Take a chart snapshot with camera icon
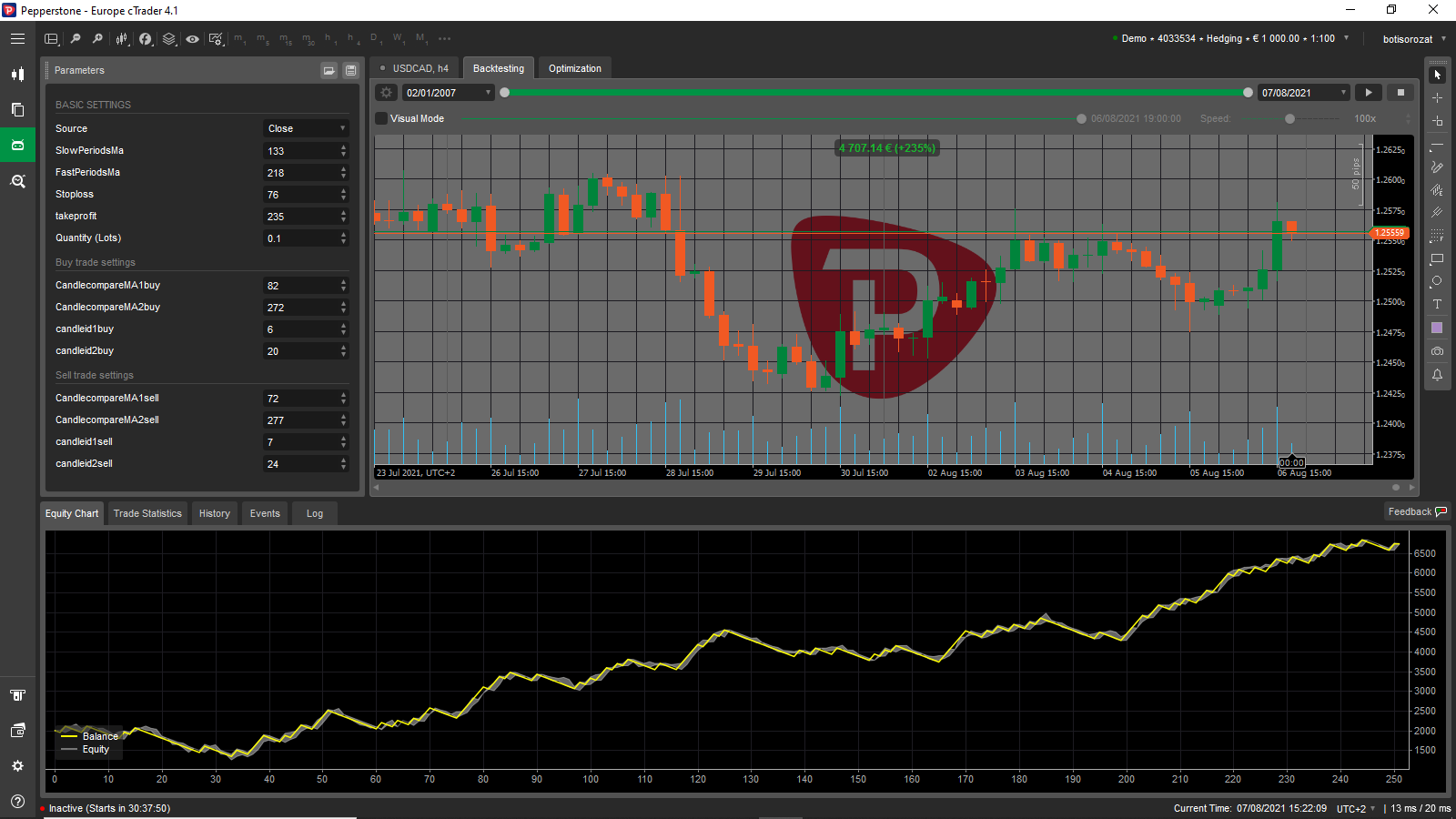Viewport: 1456px width, 819px height. 1437,351
